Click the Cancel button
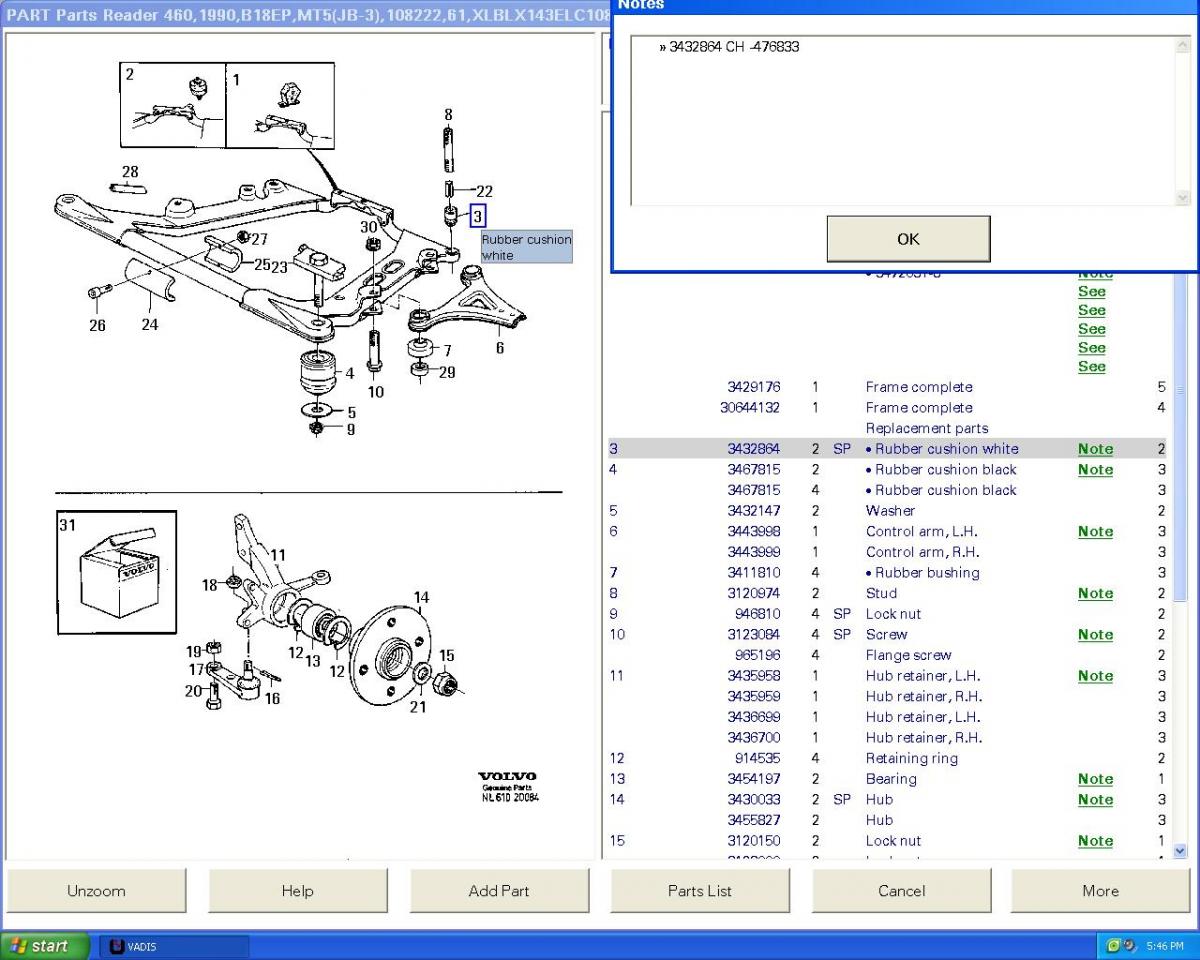The image size is (1200, 960). (901, 891)
